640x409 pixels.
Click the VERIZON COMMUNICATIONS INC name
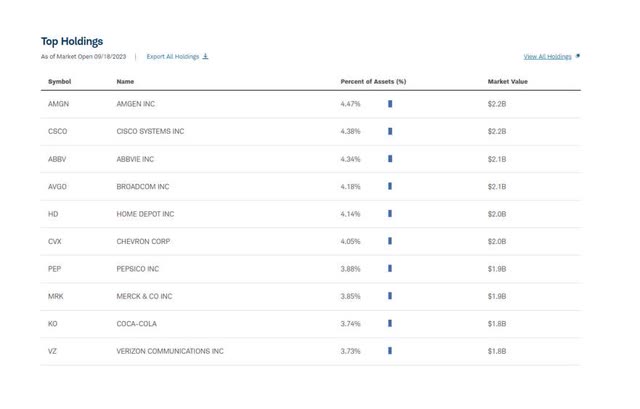pyautogui.click(x=170, y=351)
